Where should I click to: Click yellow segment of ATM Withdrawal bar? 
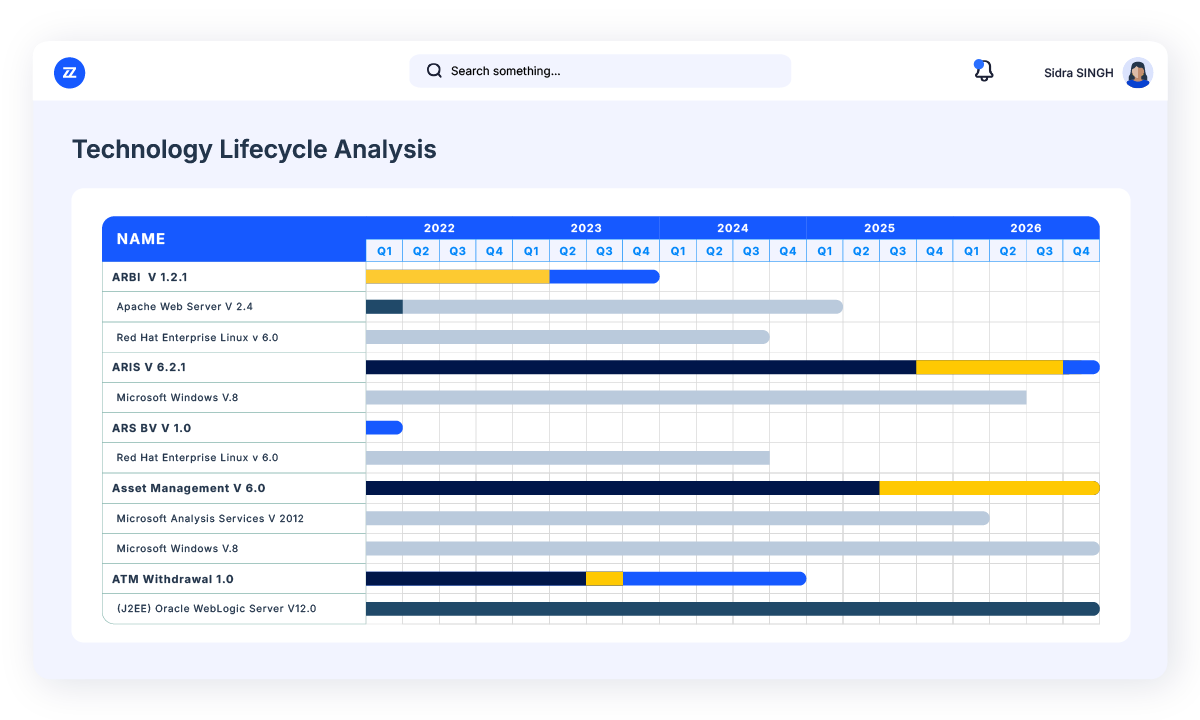604,578
